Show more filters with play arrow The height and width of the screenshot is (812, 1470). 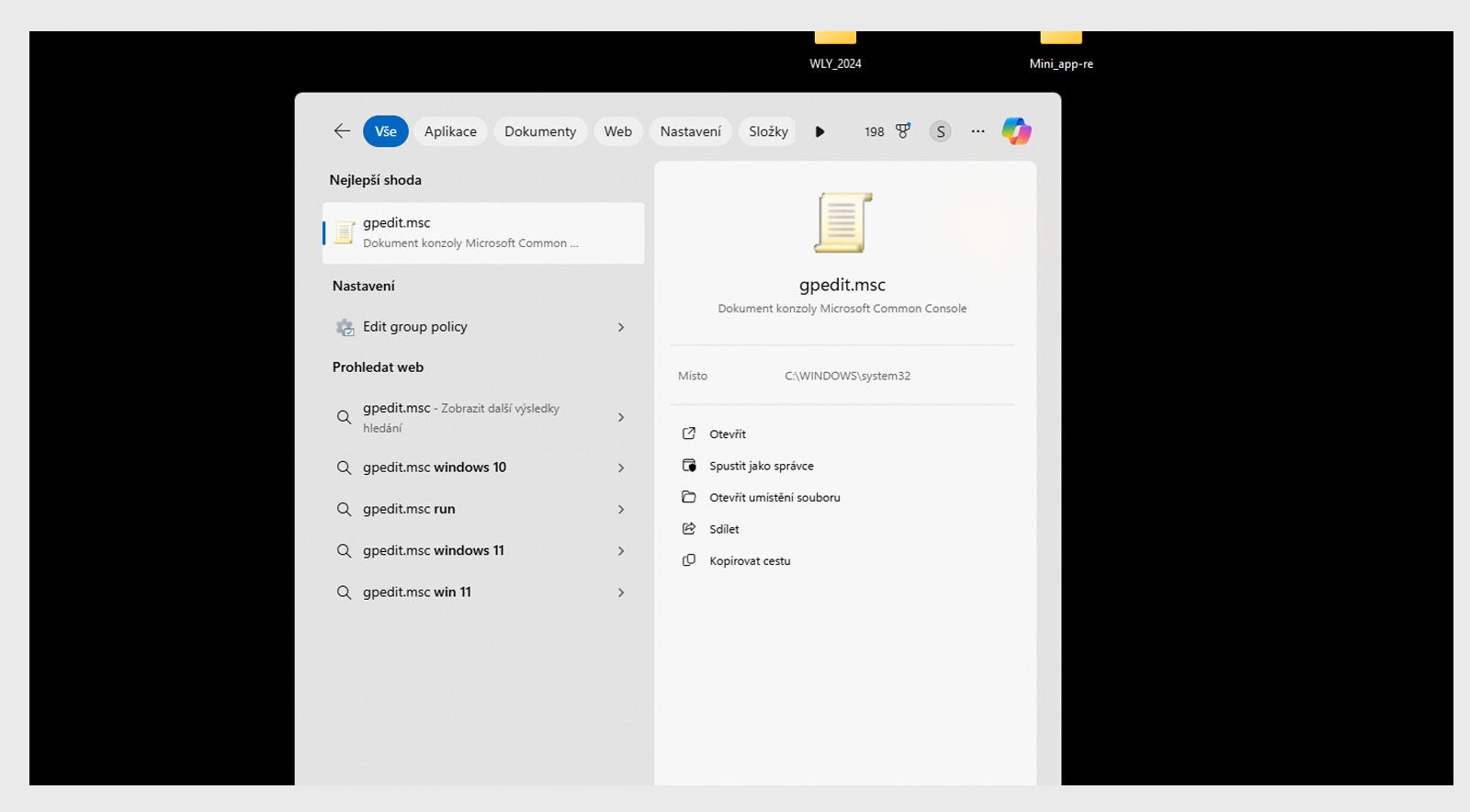(x=820, y=131)
